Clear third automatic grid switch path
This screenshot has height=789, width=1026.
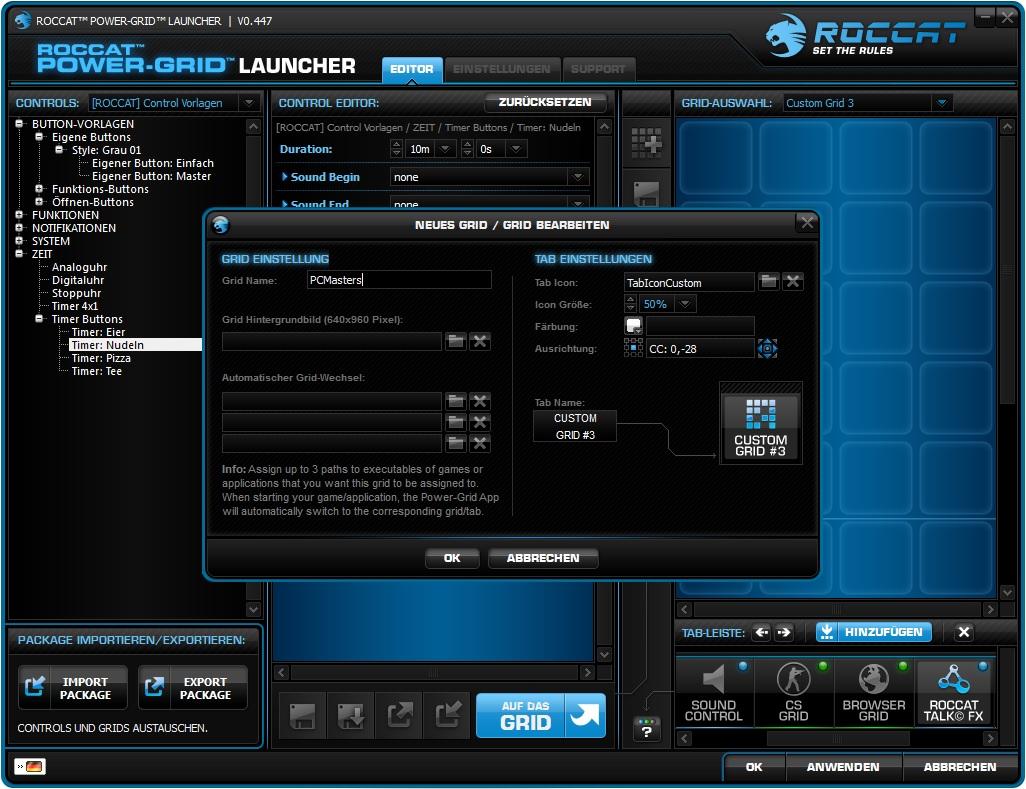480,444
